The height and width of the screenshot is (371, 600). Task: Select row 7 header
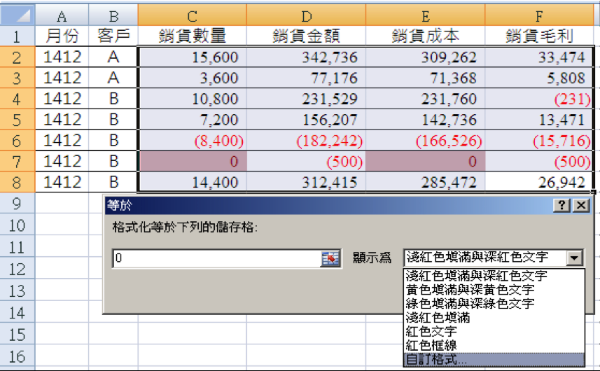(x=18, y=161)
